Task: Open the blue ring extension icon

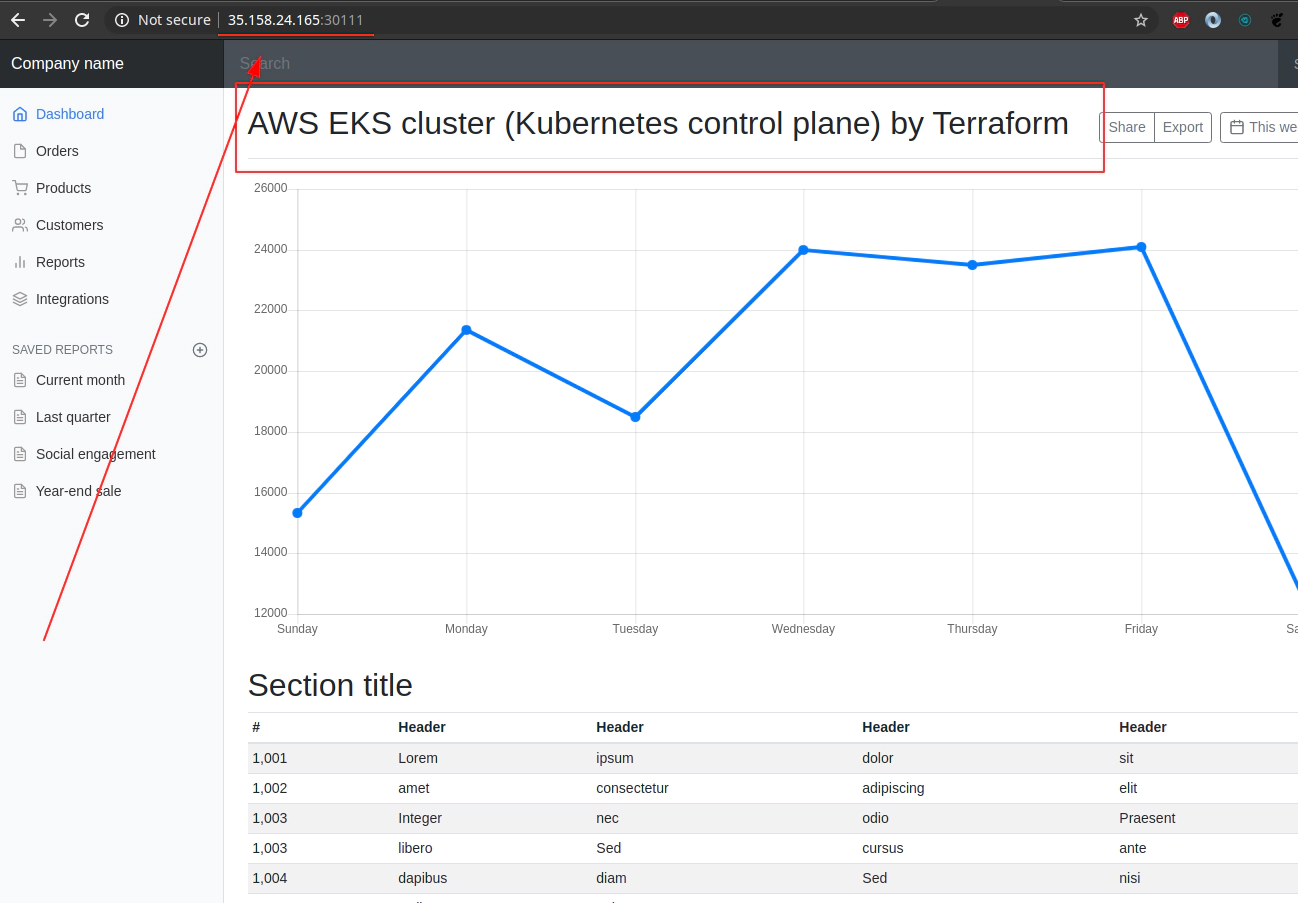Action: tap(1213, 20)
